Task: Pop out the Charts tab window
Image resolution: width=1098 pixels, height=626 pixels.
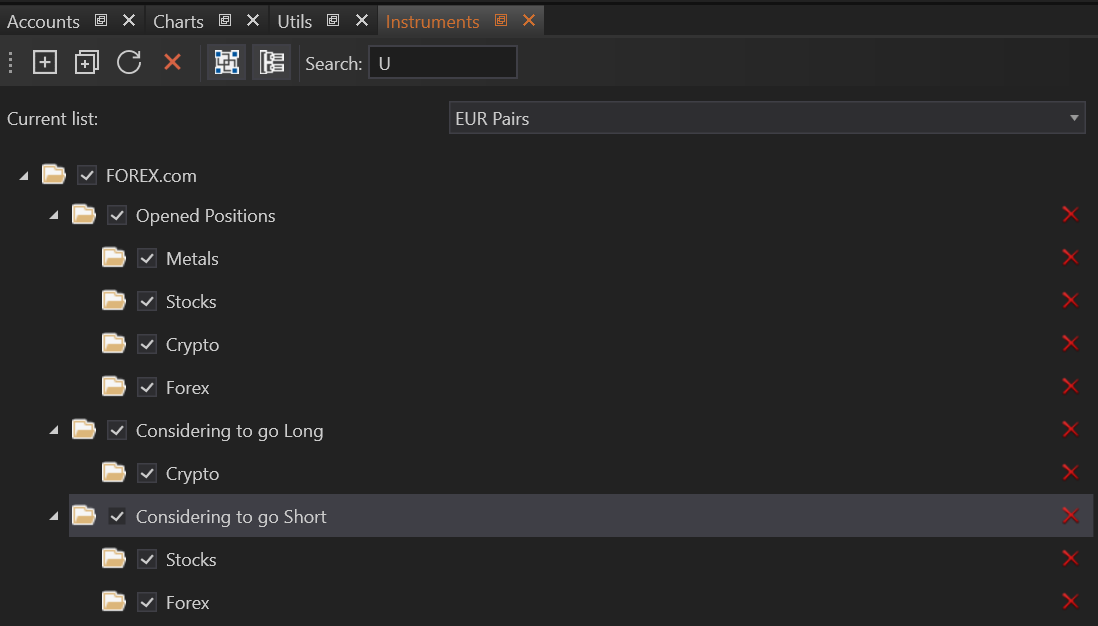Action: (225, 21)
